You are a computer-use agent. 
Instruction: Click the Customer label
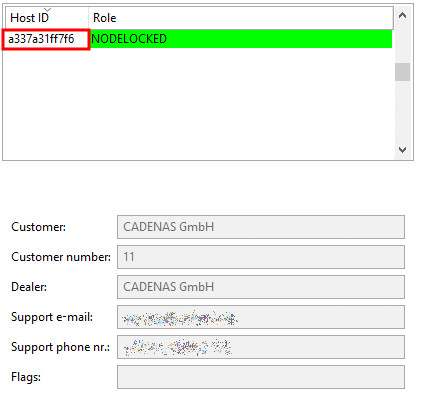point(38,227)
